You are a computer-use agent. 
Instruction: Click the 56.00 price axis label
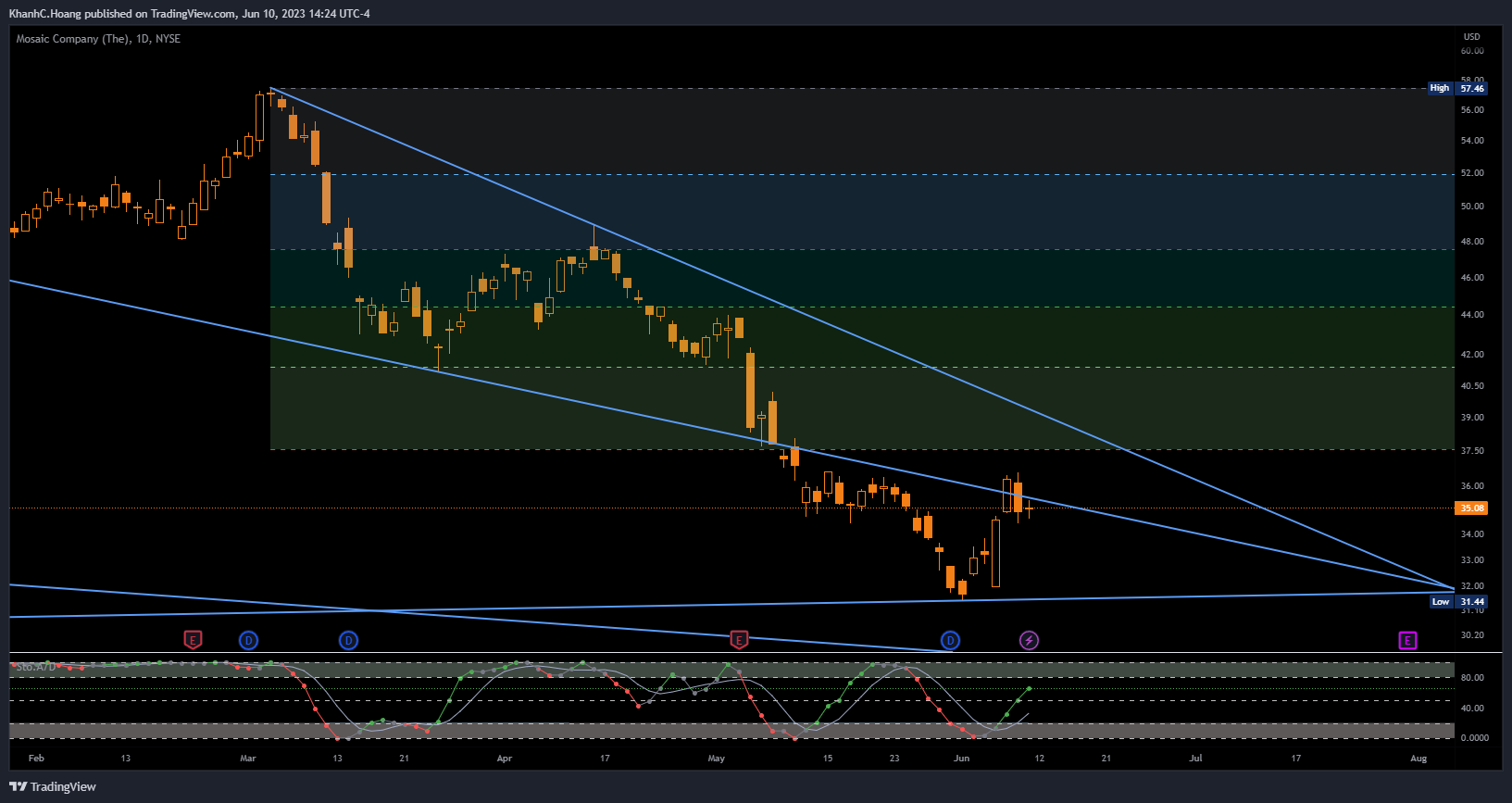coord(1472,109)
